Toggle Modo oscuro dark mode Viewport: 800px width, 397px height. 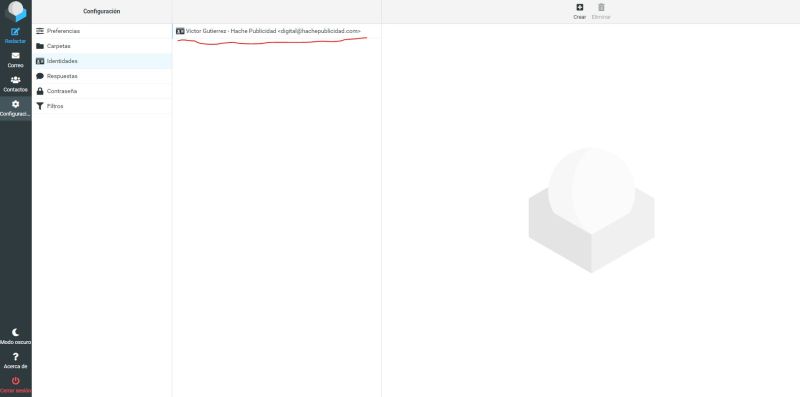coord(15,337)
